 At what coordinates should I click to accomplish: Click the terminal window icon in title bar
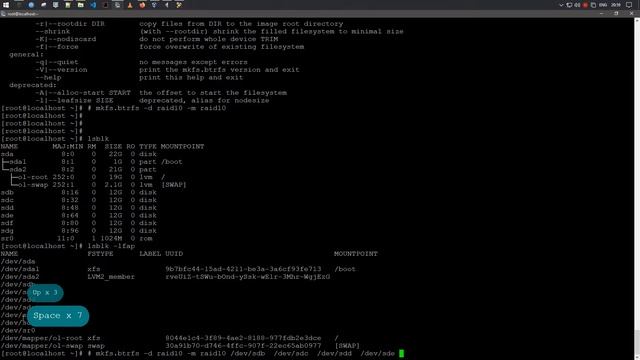pyautogui.click(x=3, y=13)
